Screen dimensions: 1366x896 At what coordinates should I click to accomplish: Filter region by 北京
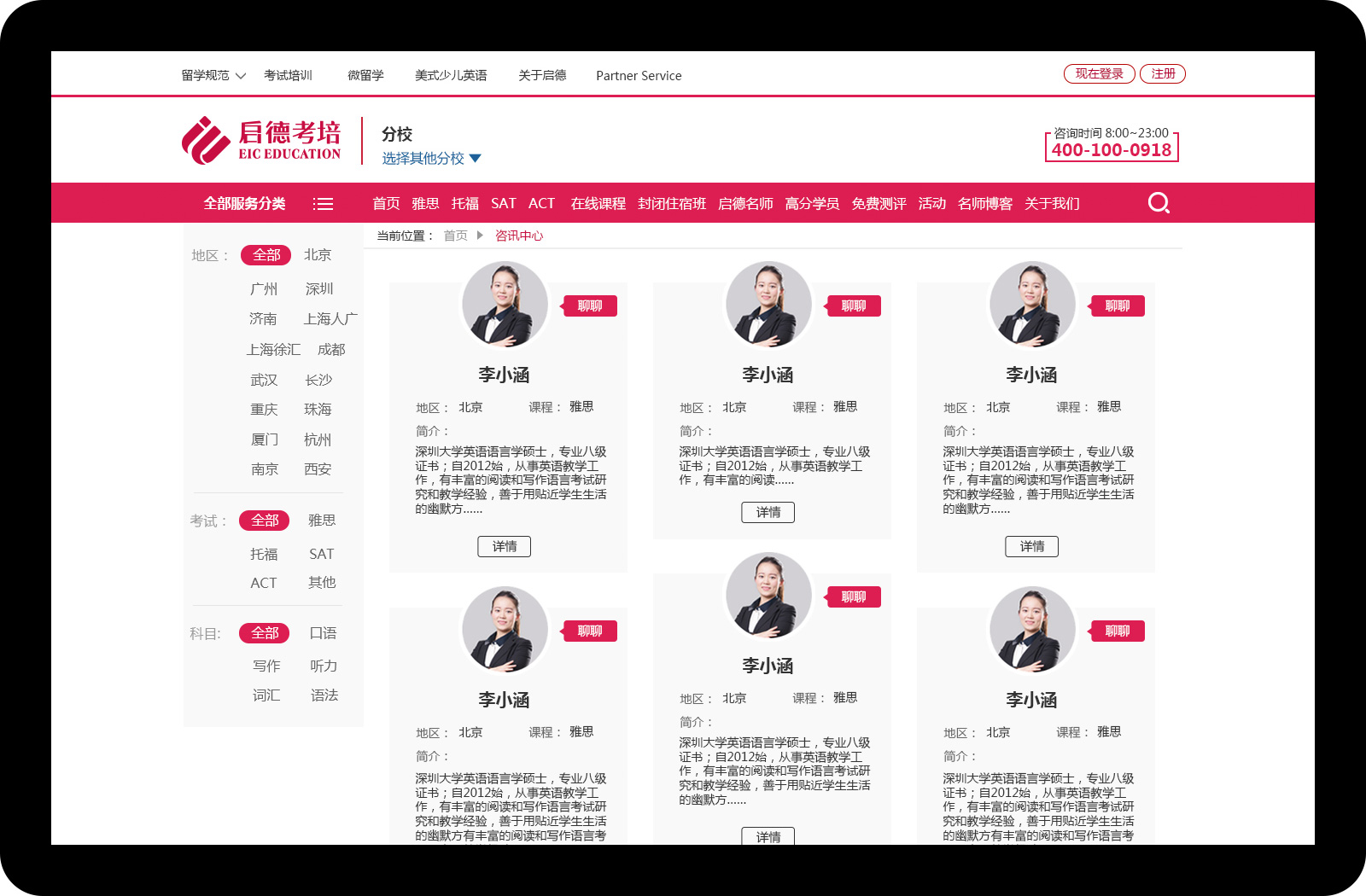(x=318, y=255)
